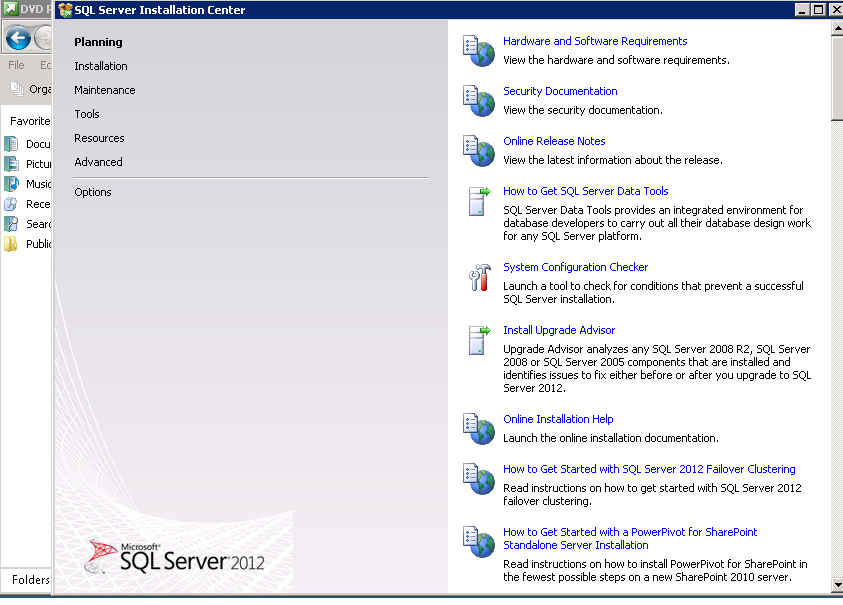
Task: Open PowerPivot for SharePoint Standalone Server Installation link
Action: pos(630,538)
